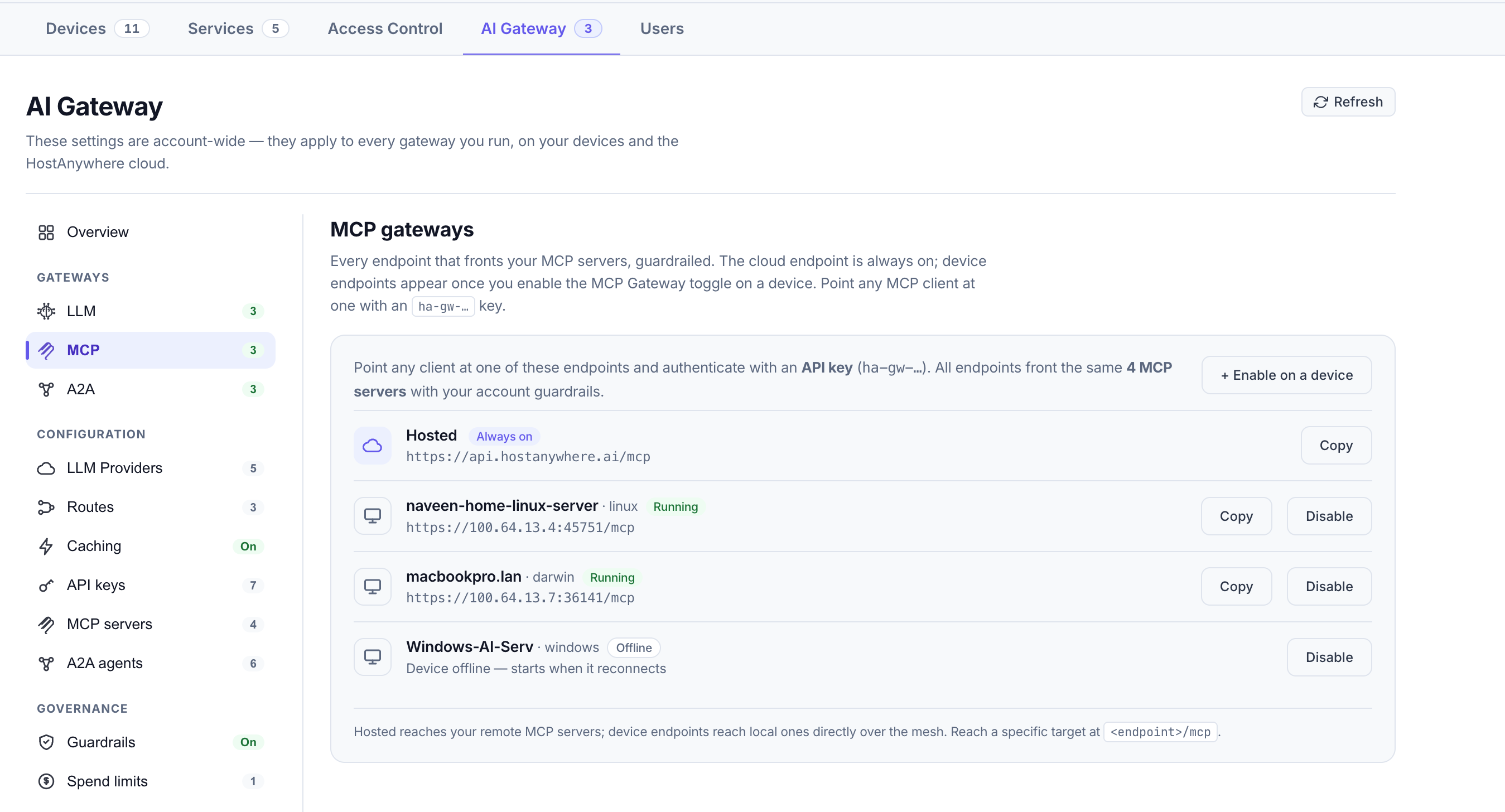Screen dimensions: 1505x812
Task: Click the monitor icon for naveen-home-linux-server
Action: coord(372,516)
